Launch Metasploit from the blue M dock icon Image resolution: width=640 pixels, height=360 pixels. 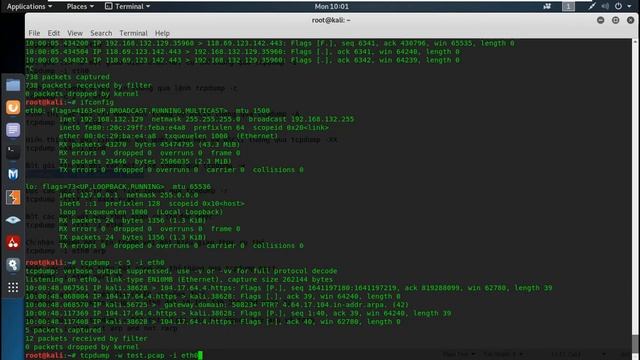click(x=13, y=174)
